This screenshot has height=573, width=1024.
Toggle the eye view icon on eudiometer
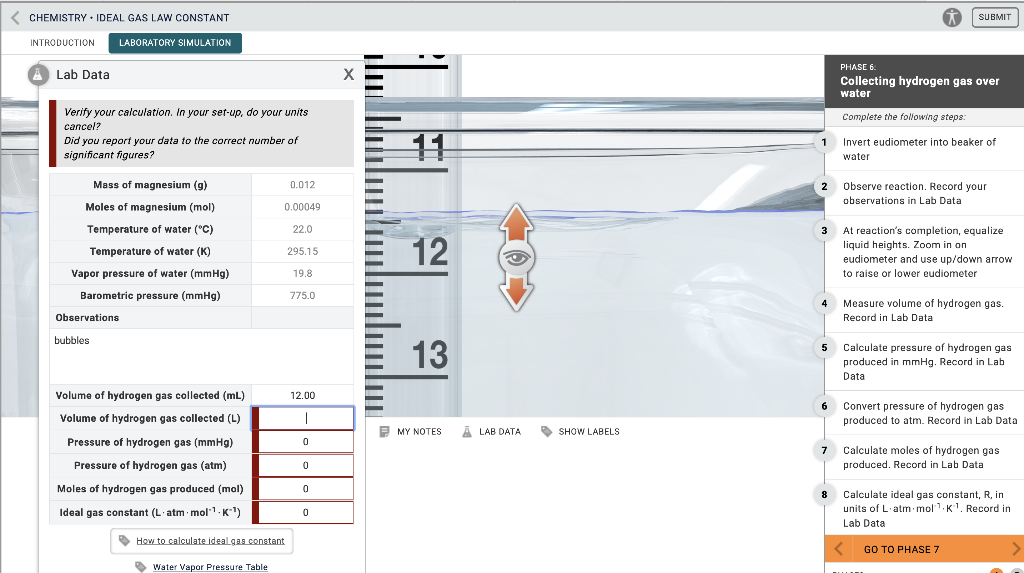[517, 259]
